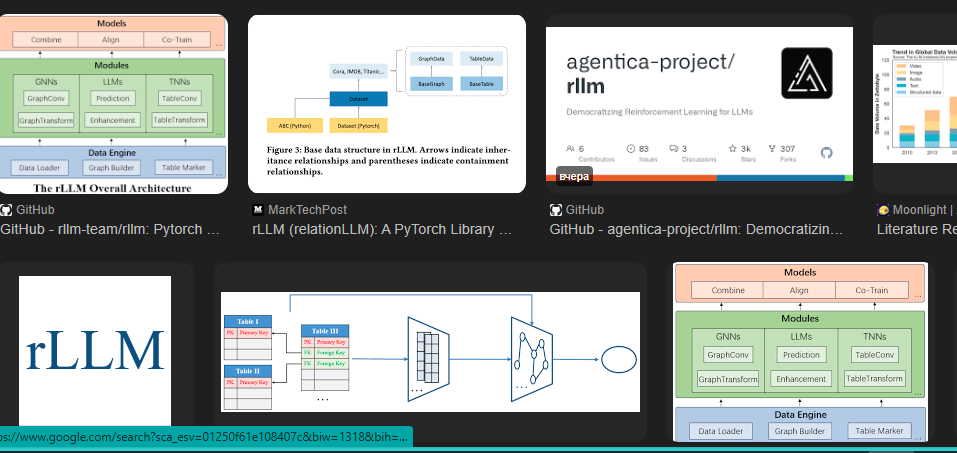Click the stars icon showing 3k
The height and width of the screenshot is (453, 957).
(x=732, y=148)
